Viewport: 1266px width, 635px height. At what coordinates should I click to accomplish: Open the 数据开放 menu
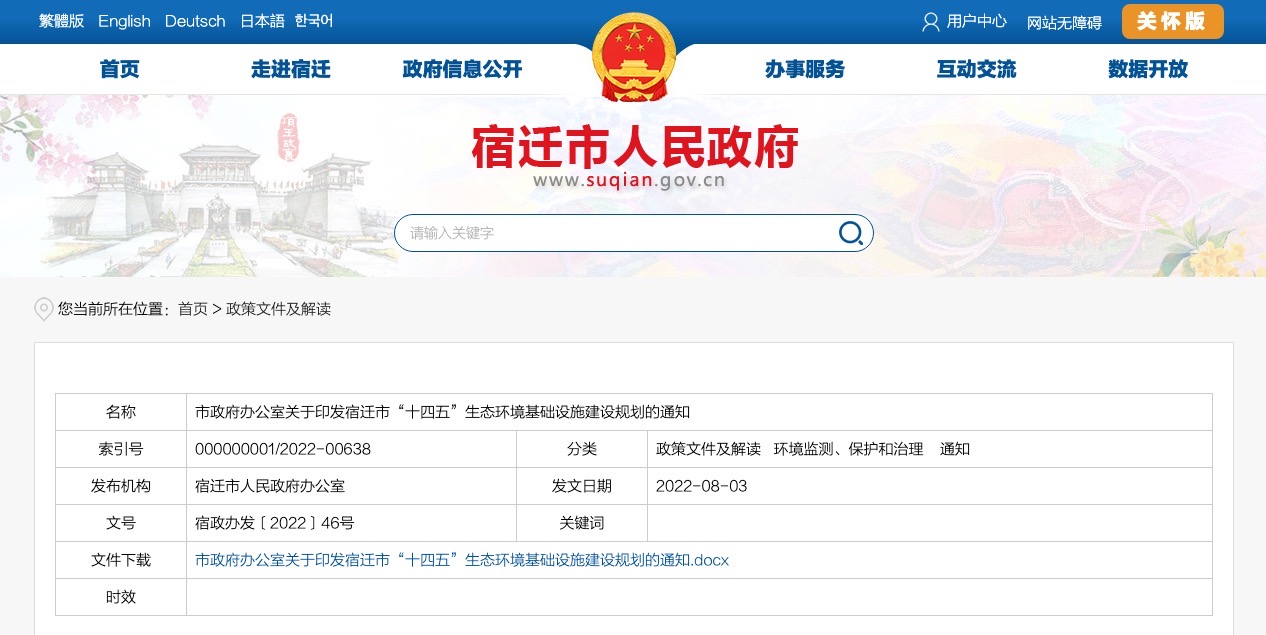1148,69
